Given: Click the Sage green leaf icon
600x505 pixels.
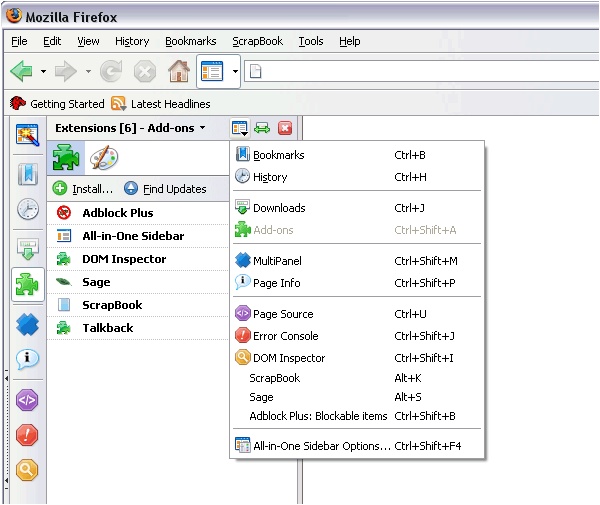Looking at the screenshot, I should (64, 282).
